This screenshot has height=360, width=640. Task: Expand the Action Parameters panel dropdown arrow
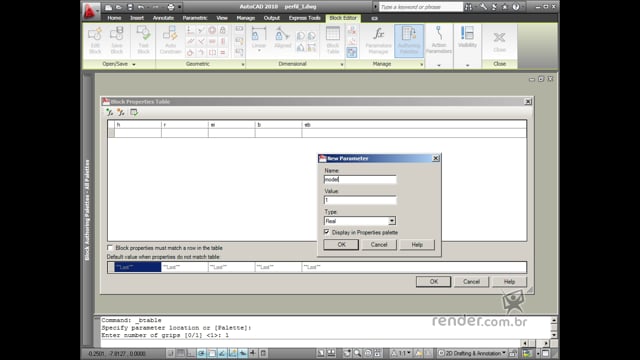(x=439, y=65)
